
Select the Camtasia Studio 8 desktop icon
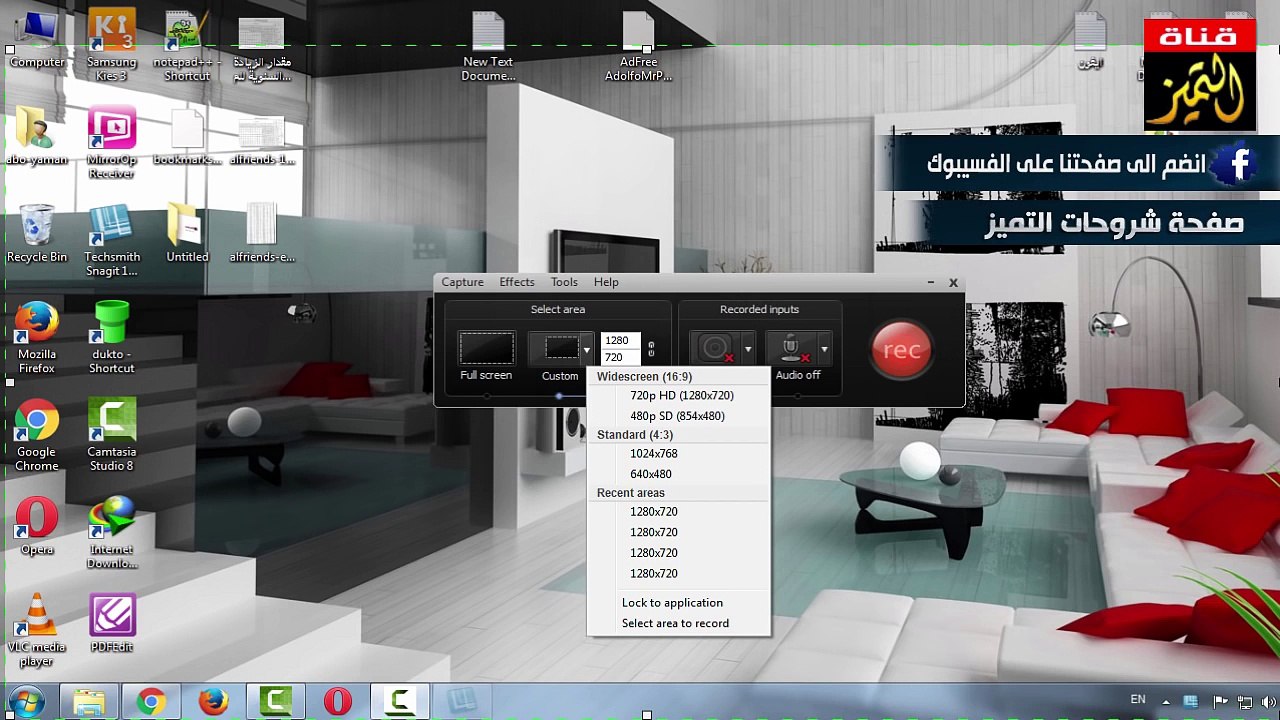pos(112,436)
